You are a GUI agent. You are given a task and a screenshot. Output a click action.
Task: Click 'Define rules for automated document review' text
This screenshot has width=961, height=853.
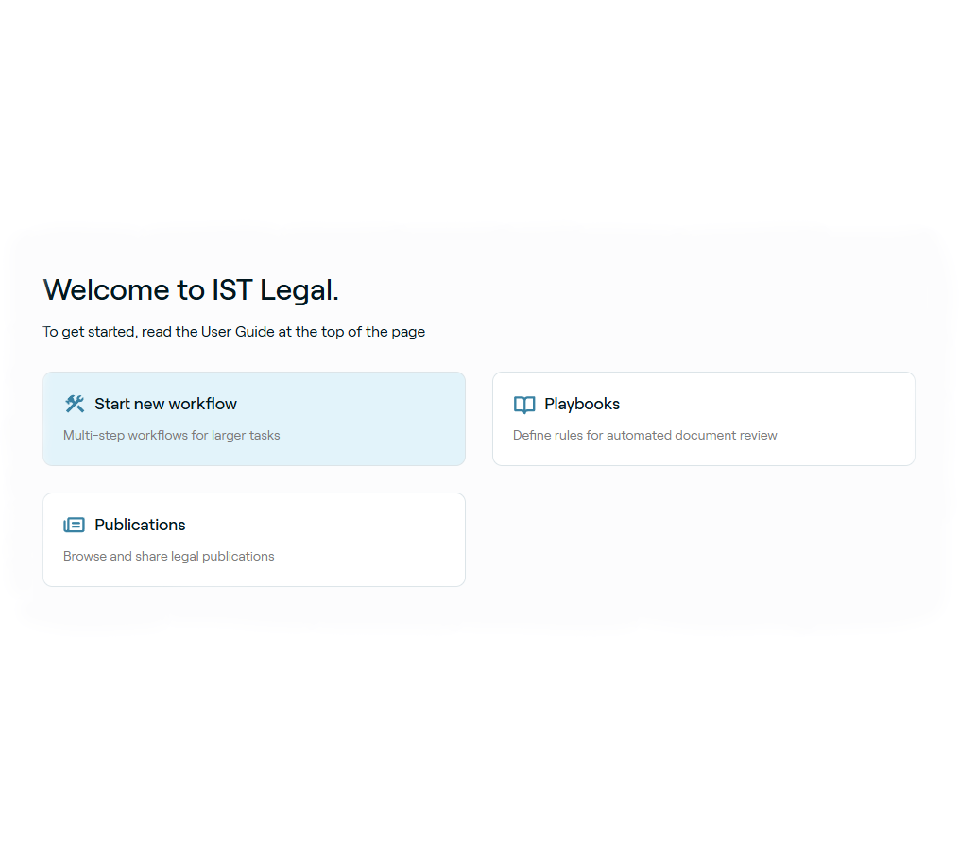pyautogui.click(x=645, y=436)
